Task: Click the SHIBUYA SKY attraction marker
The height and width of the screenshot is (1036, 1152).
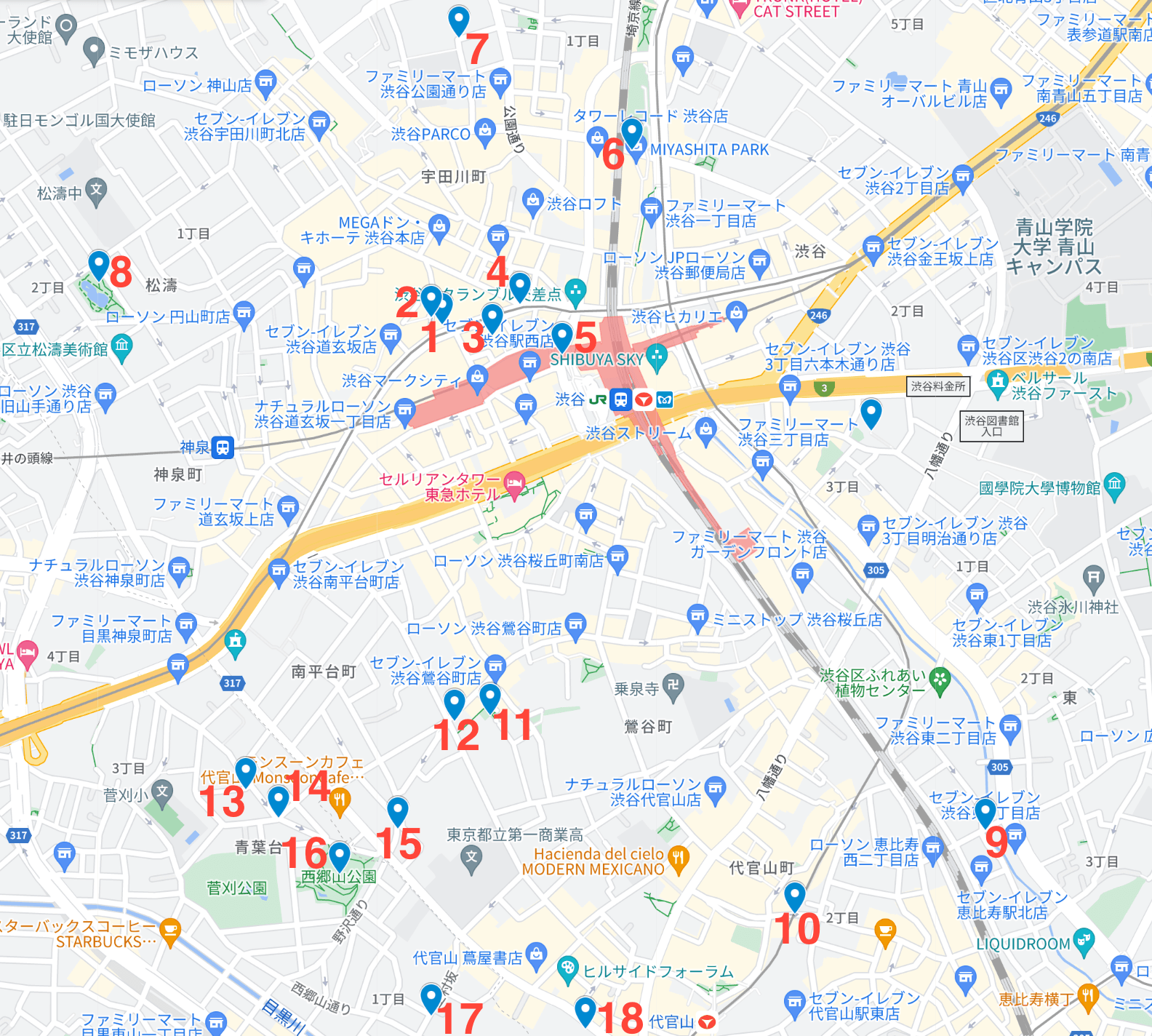Action: 657,356
